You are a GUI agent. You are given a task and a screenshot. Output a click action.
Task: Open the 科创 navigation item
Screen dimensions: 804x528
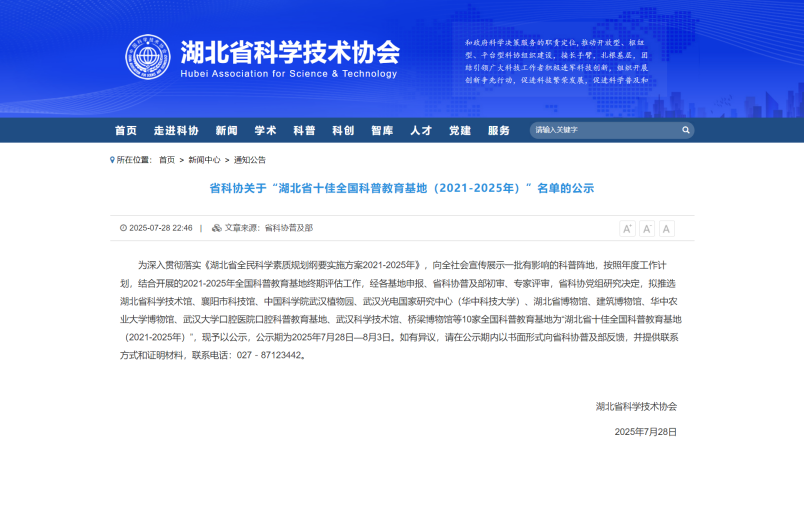(x=343, y=131)
